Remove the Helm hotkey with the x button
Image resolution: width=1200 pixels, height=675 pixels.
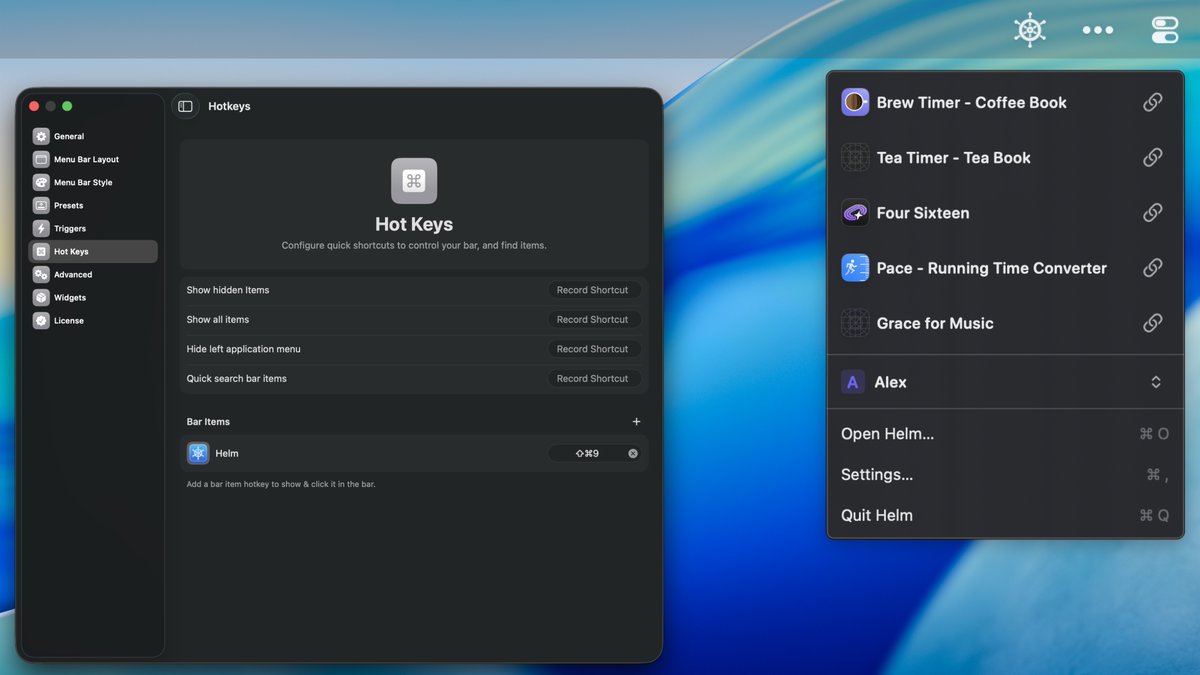coord(632,453)
